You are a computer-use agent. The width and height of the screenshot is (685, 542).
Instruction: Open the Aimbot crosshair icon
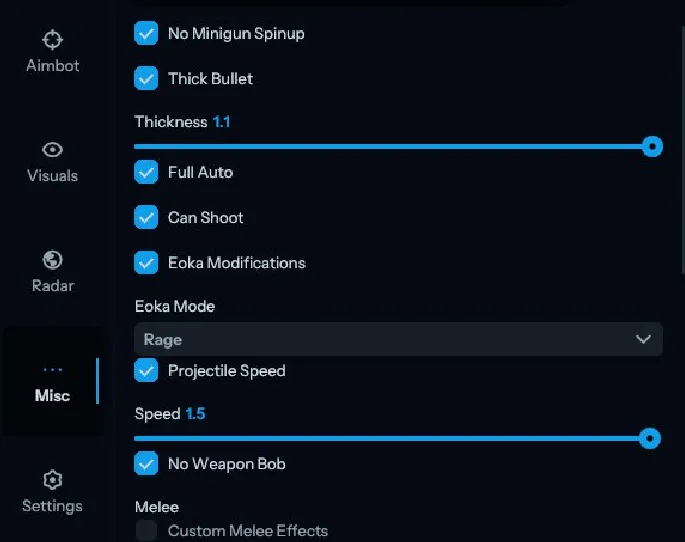[52, 40]
